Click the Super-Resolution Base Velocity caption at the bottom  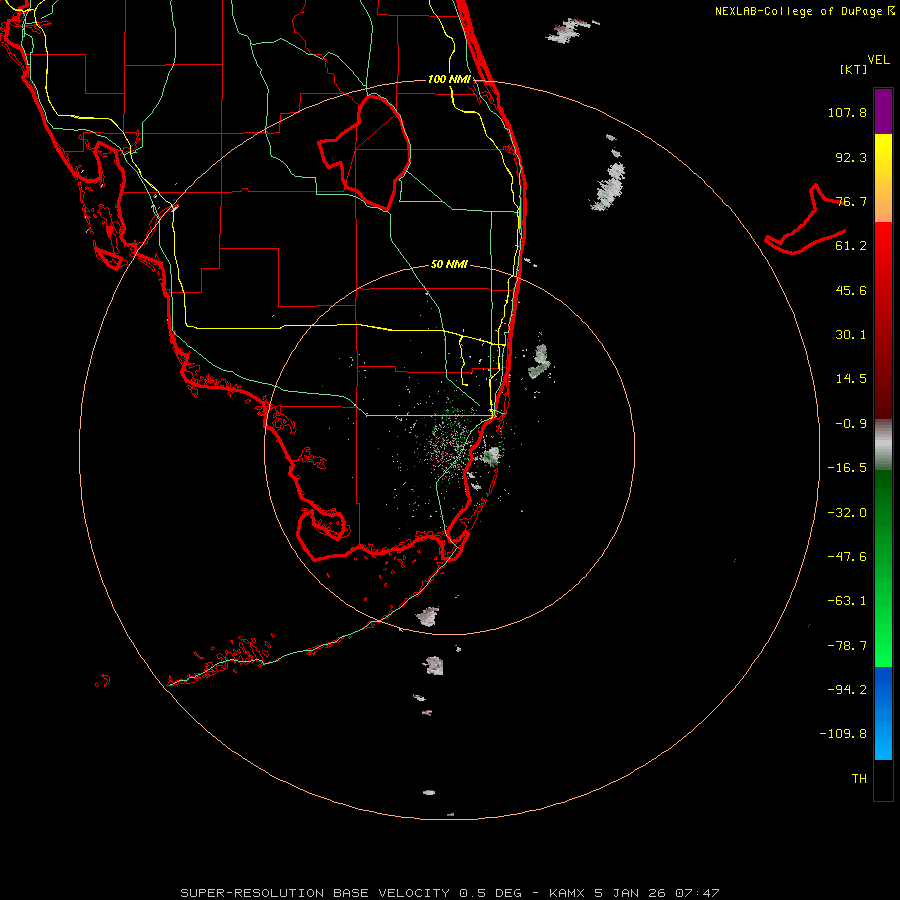point(449,893)
